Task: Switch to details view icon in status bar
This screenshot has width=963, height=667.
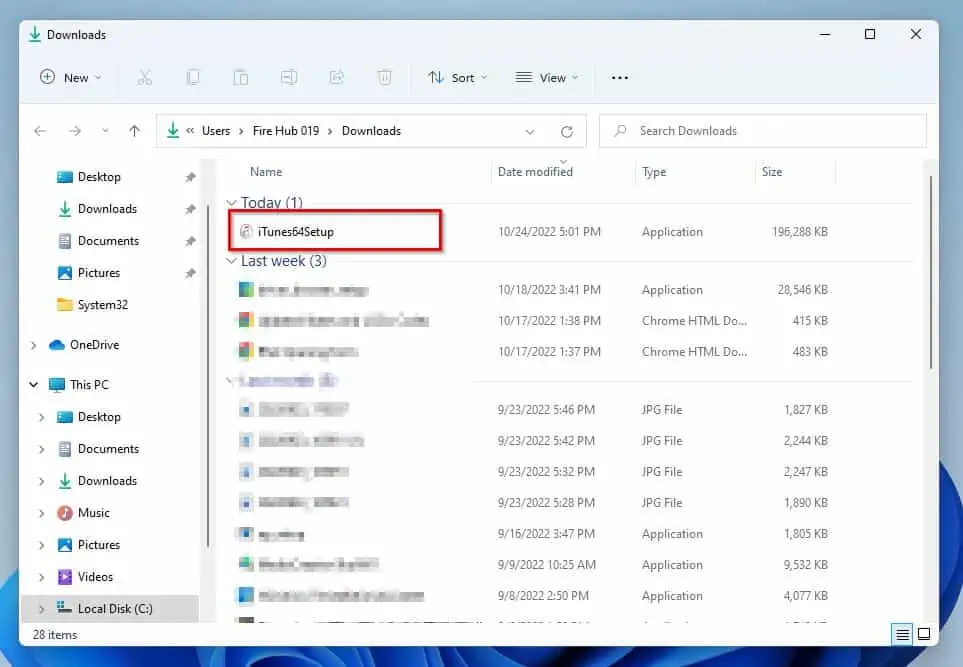Action: tap(902, 634)
